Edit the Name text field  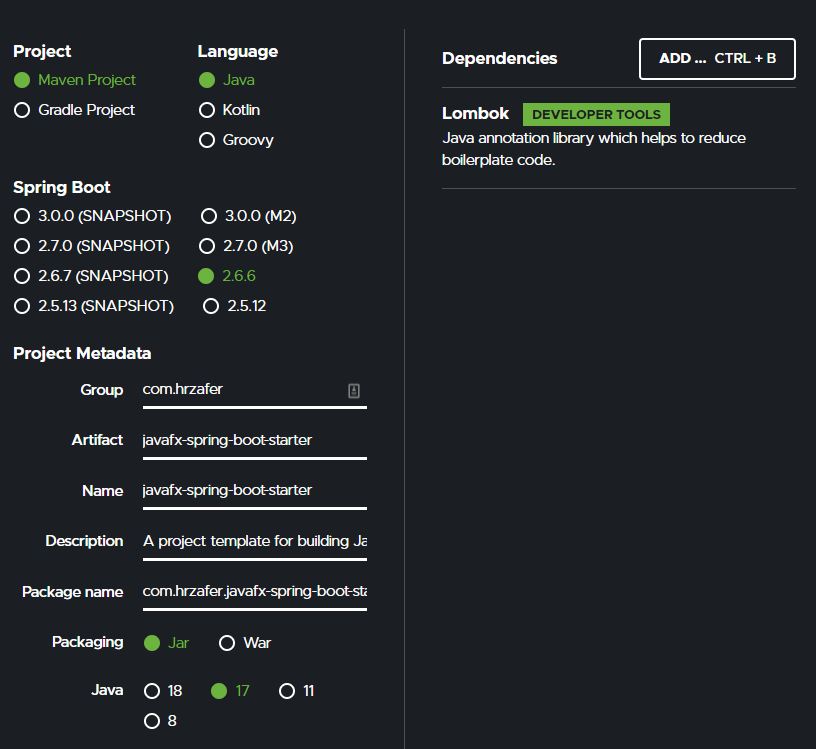pos(254,491)
